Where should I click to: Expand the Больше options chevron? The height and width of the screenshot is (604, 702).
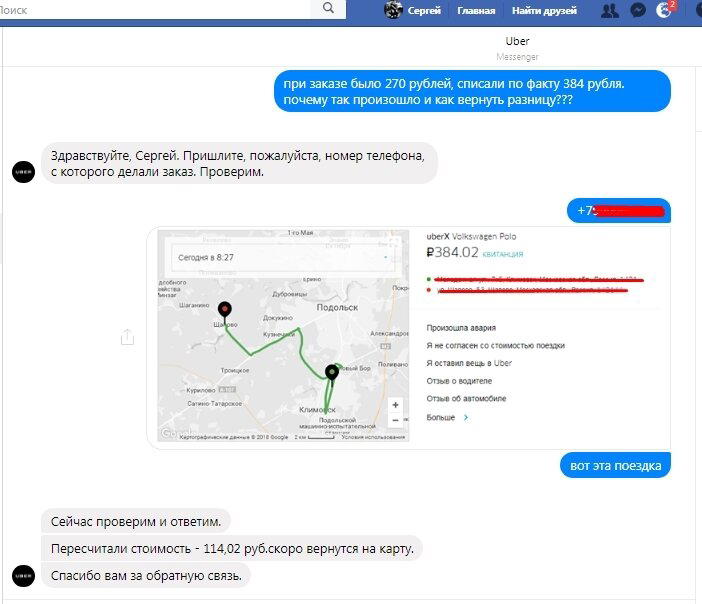466,417
